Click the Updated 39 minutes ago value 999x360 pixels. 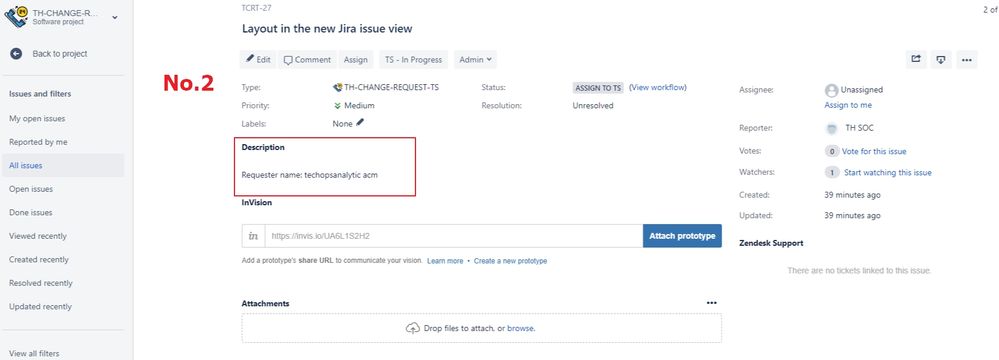pyautogui.click(x=852, y=216)
